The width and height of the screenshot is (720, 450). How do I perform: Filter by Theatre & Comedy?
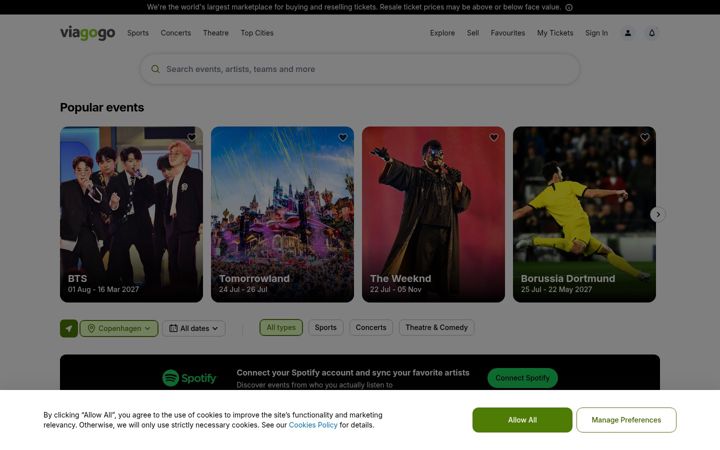pyautogui.click(x=437, y=327)
